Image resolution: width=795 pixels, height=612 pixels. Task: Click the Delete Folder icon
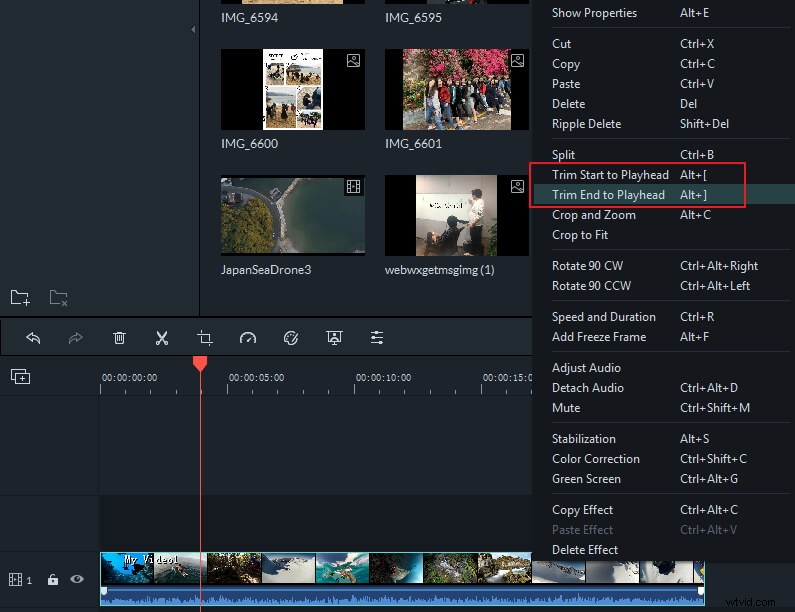click(x=58, y=298)
